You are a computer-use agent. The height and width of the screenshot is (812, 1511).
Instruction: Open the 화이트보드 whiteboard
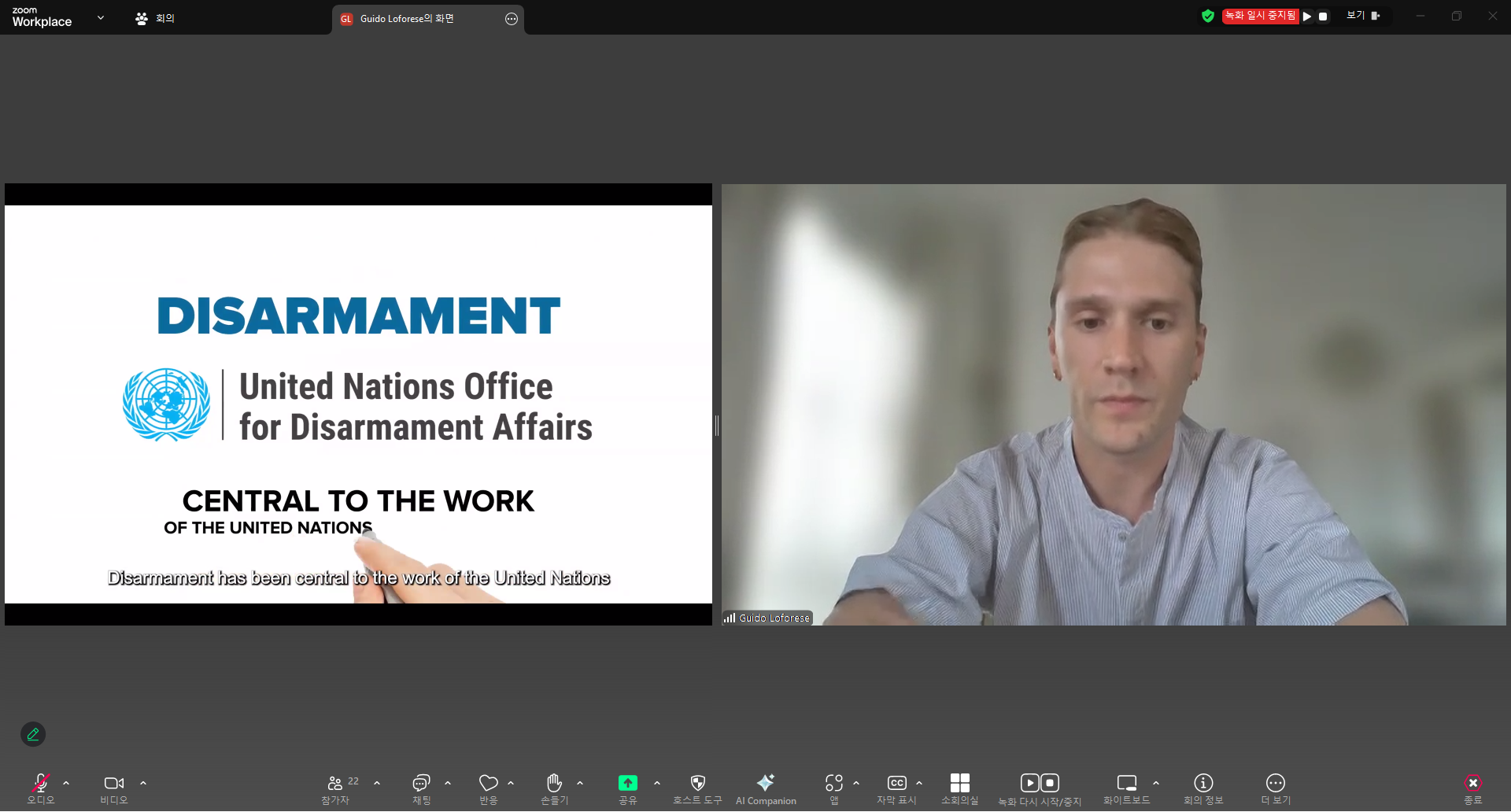pyautogui.click(x=1127, y=788)
